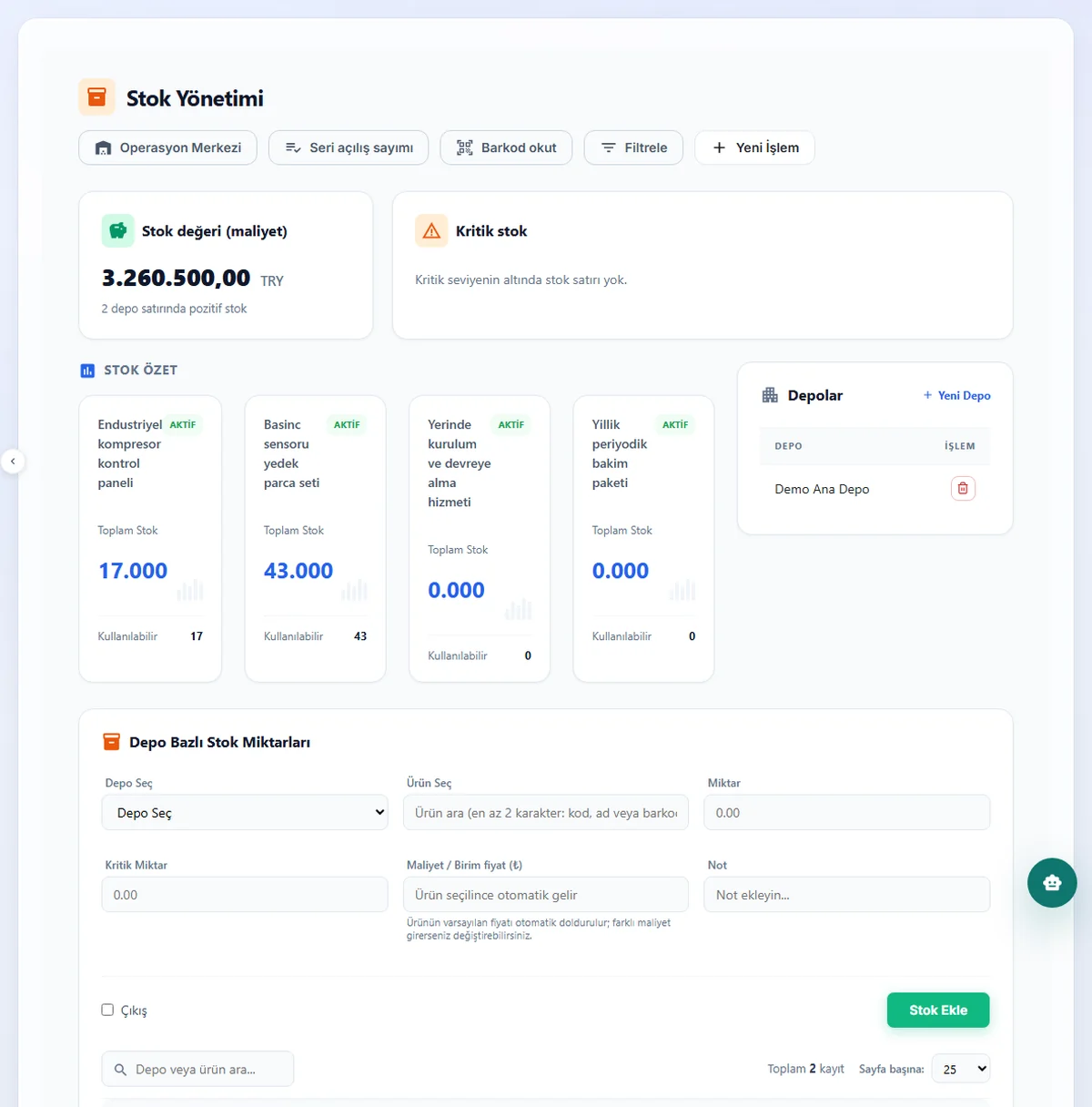Delete Demo Ana Depo with the trash icon
Viewport: 1092px width, 1107px height.
(x=963, y=489)
